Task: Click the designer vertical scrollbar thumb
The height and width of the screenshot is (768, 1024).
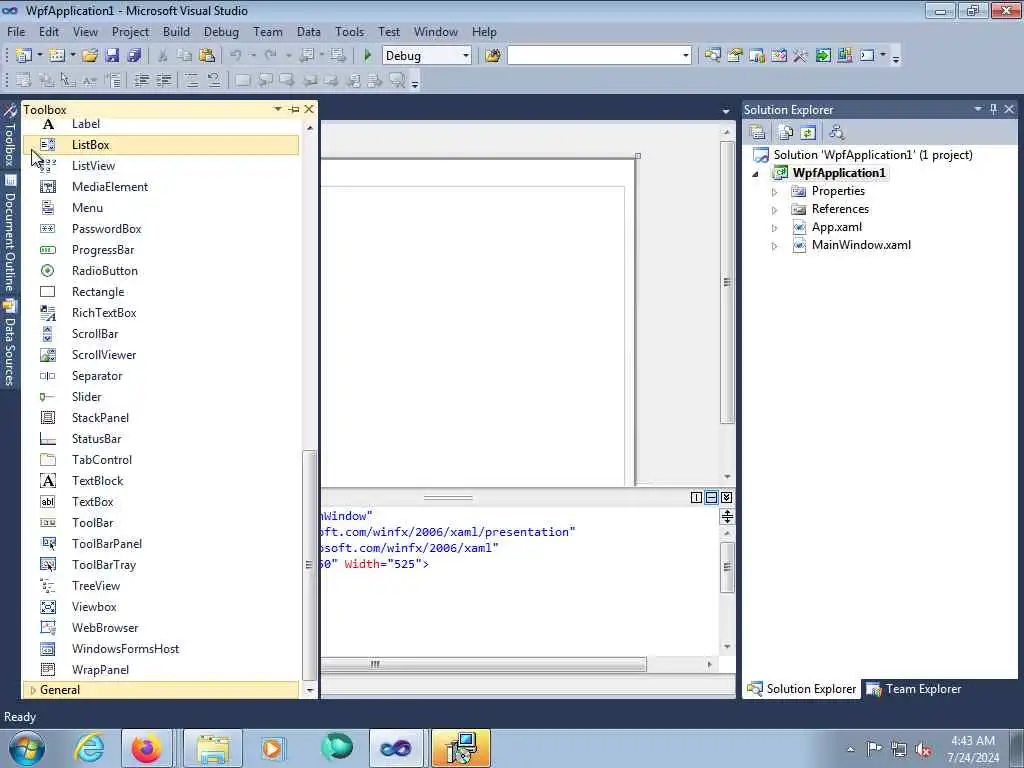Action: pyautogui.click(x=727, y=282)
